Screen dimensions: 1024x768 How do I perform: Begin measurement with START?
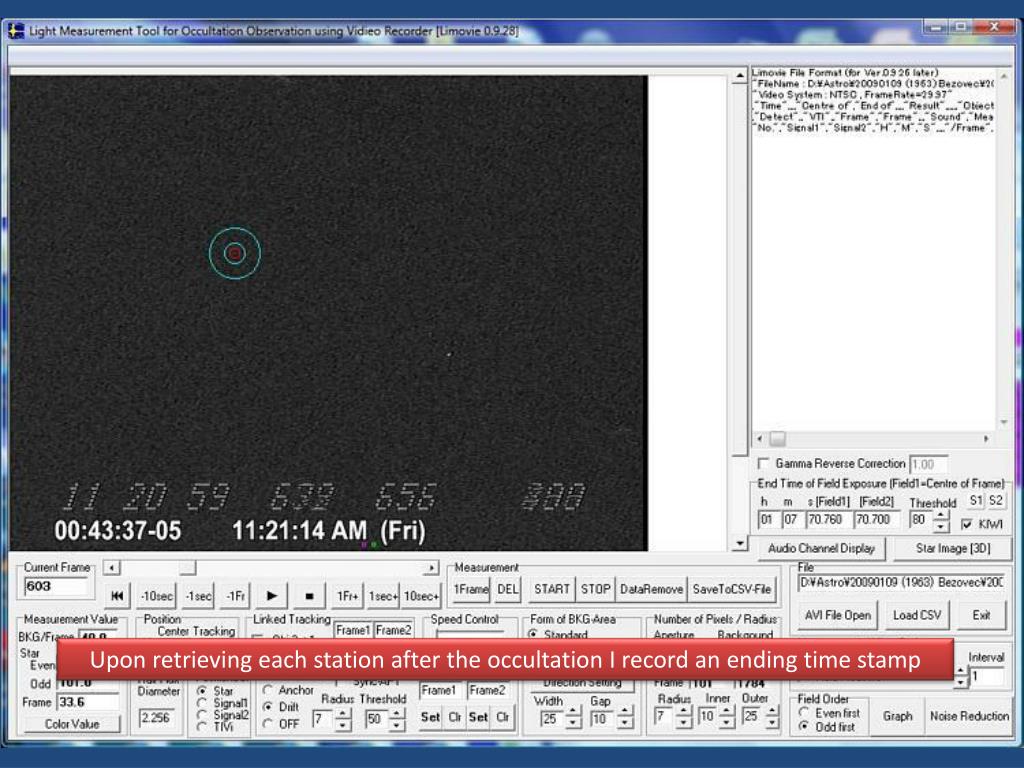552,589
